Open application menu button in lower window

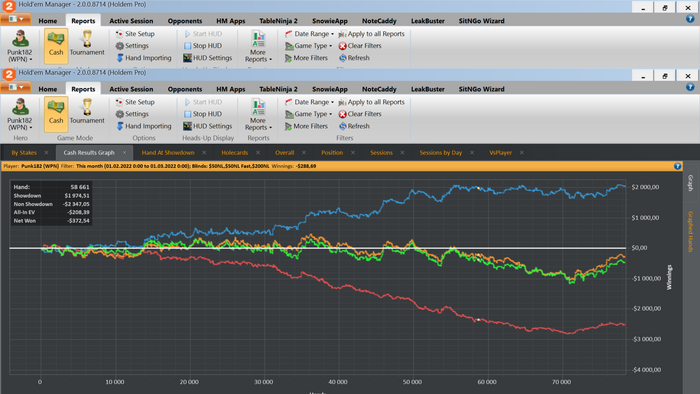point(16,87)
